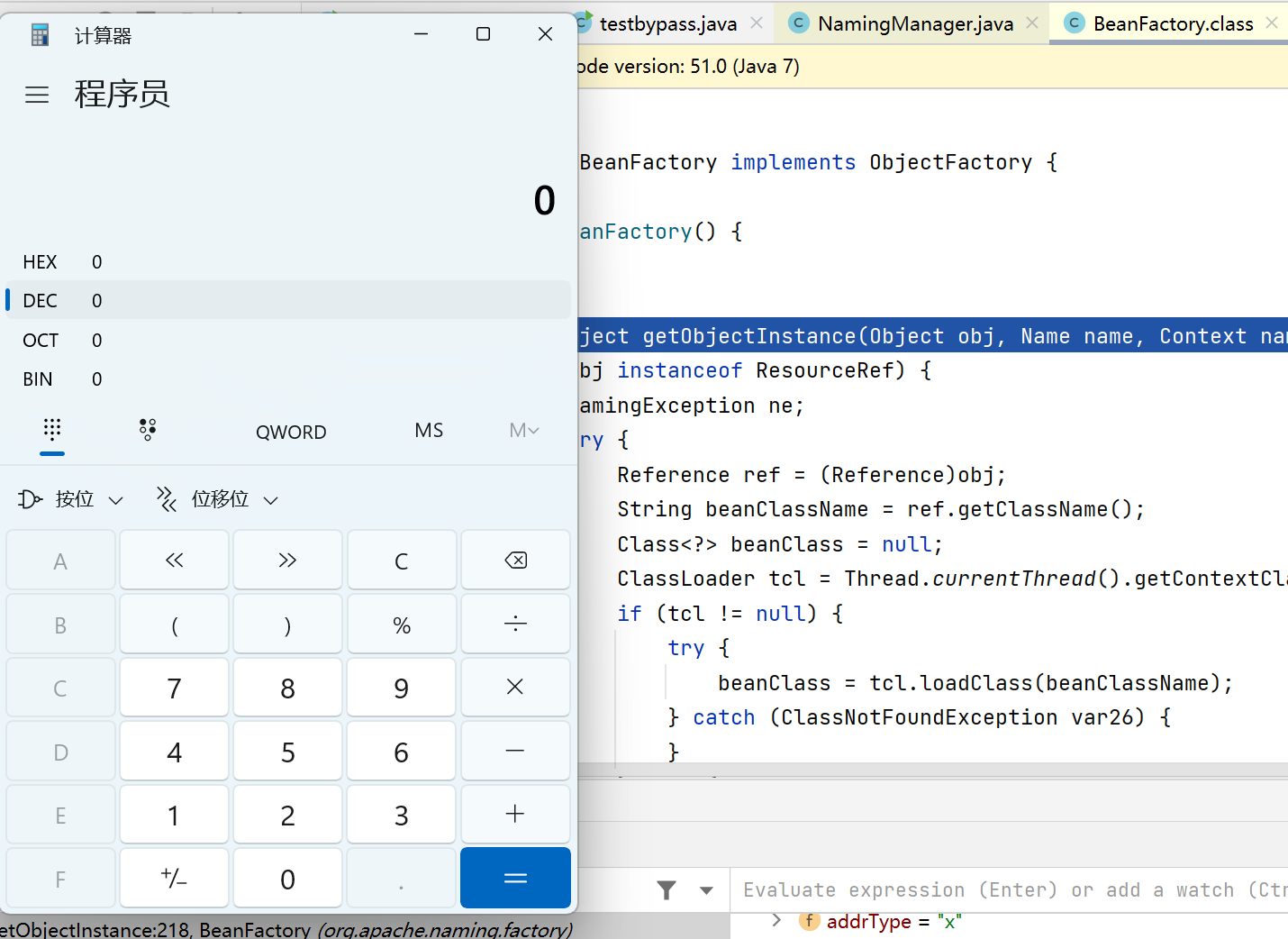Click the calculator display value 0
1288x939 pixels.
(x=544, y=200)
